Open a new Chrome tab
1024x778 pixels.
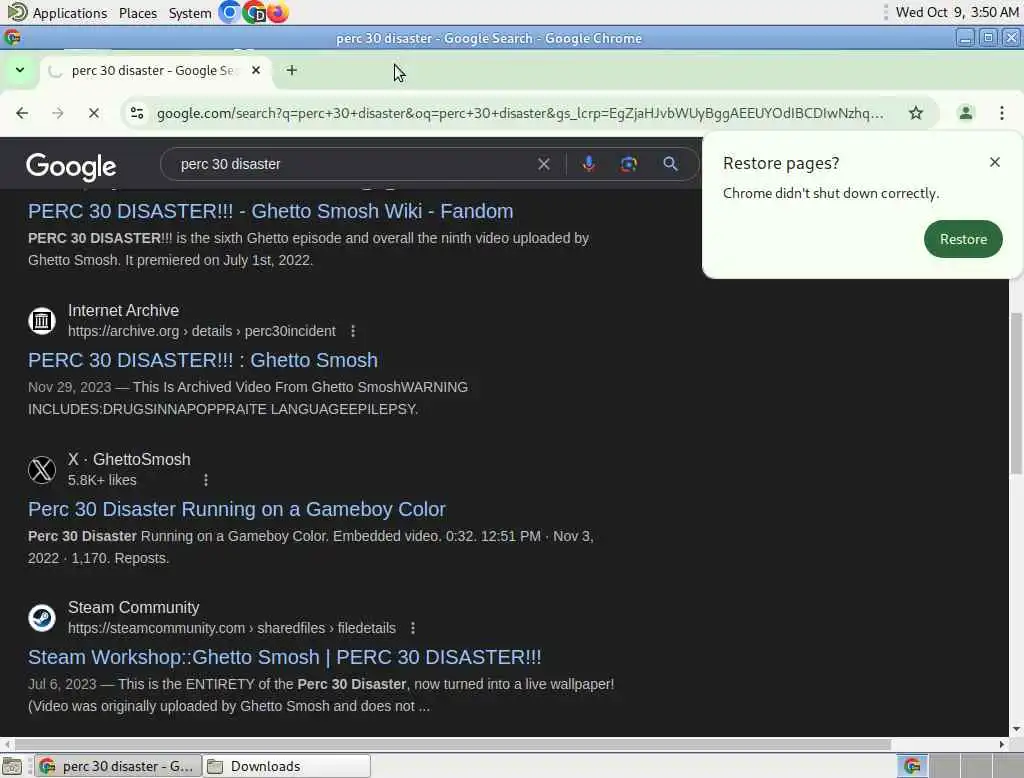pyautogui.click(x=292, y=70)
